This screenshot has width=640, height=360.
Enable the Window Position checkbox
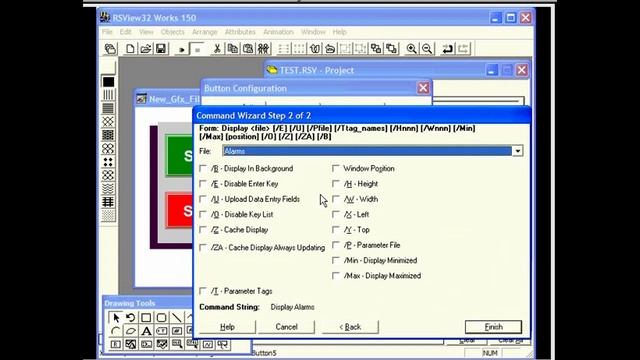click(x=336, y=168)
